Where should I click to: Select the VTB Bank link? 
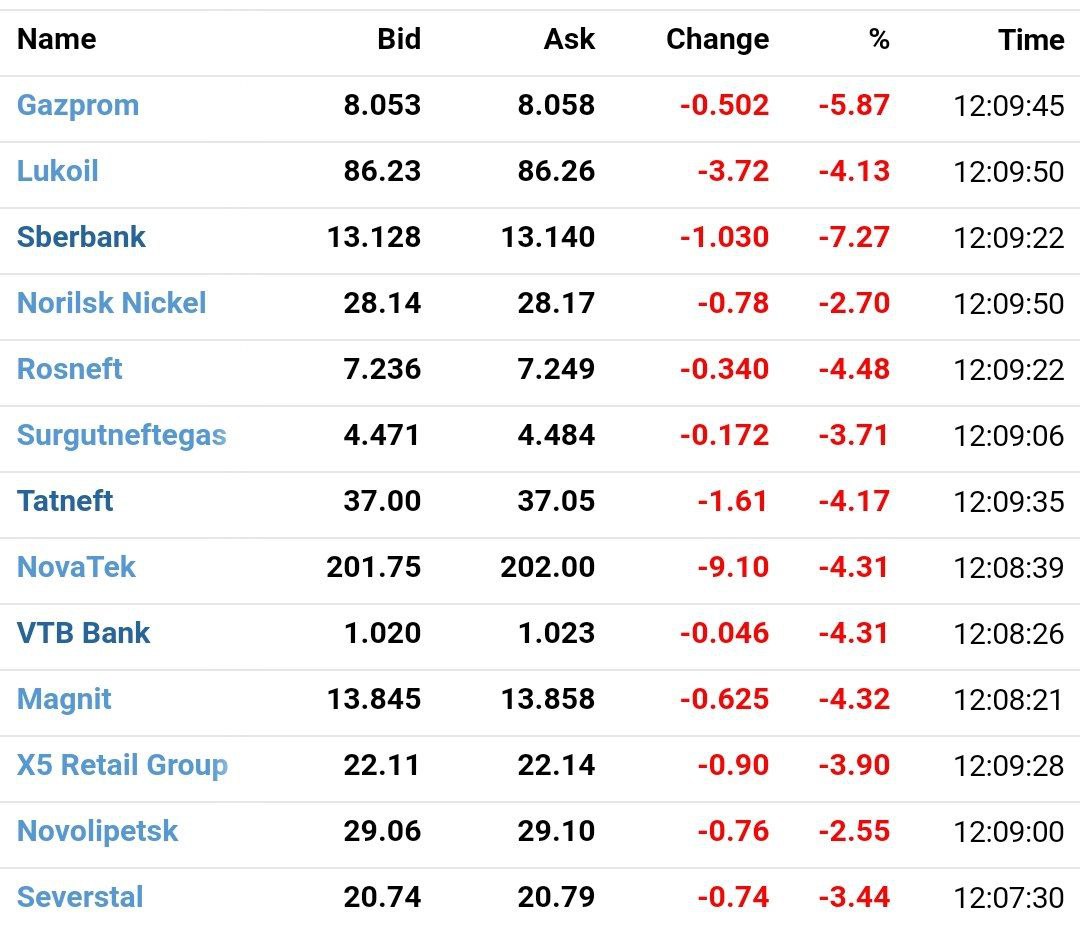pyautogui.click(x=83, y=633)
